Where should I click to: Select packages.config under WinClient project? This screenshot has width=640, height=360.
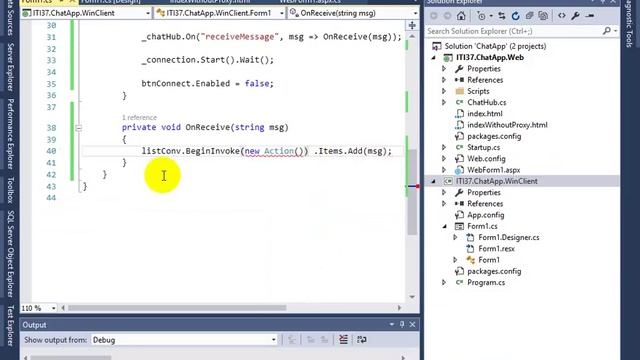[494, 271]
